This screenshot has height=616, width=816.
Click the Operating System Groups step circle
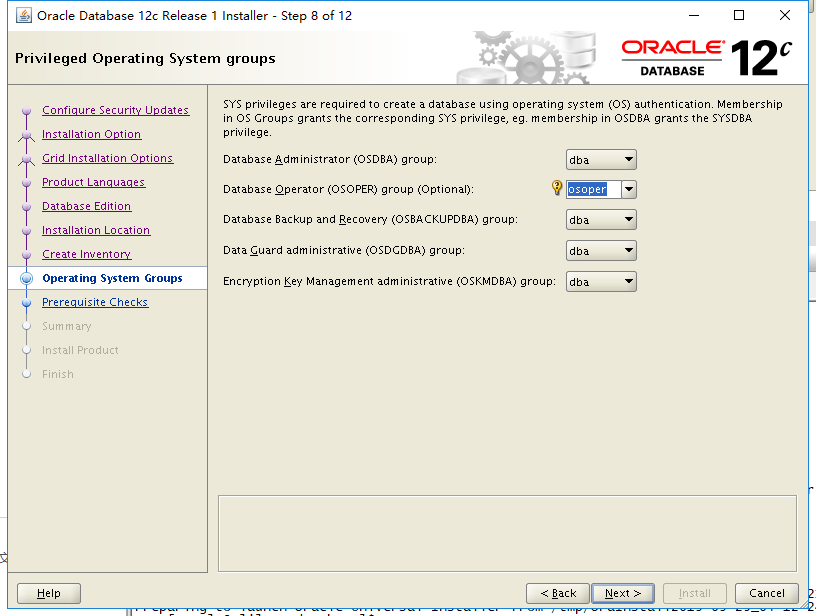coord(27,278)
